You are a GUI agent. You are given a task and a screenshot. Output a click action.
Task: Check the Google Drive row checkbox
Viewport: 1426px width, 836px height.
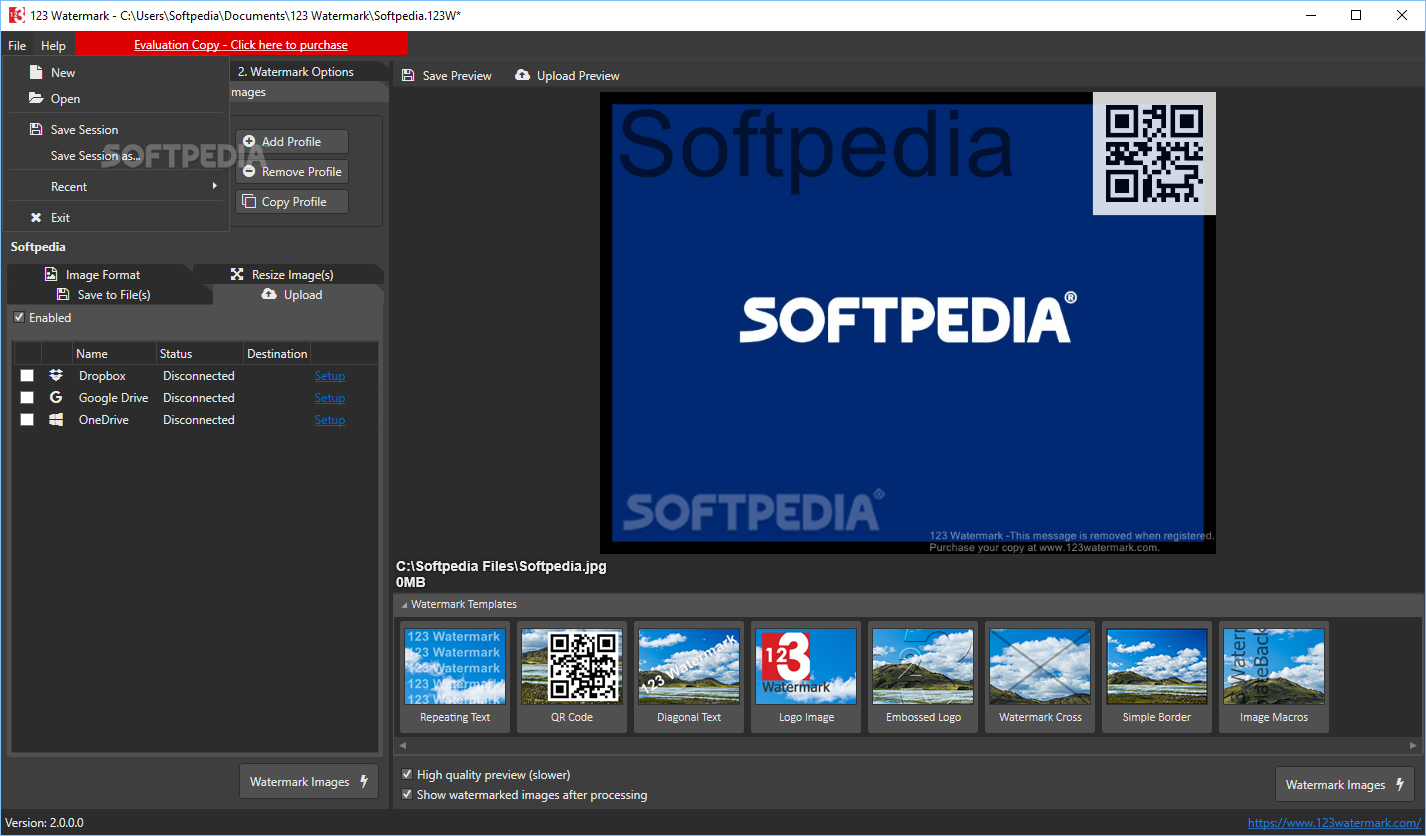pos(27,398)
